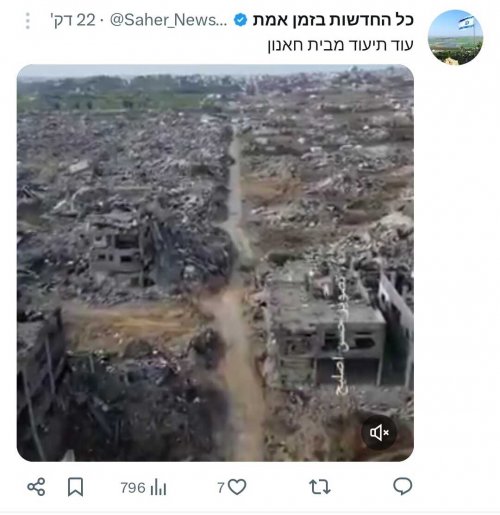Like the post with the heart icon
The image size is (500, 515).
pos(237,487)
